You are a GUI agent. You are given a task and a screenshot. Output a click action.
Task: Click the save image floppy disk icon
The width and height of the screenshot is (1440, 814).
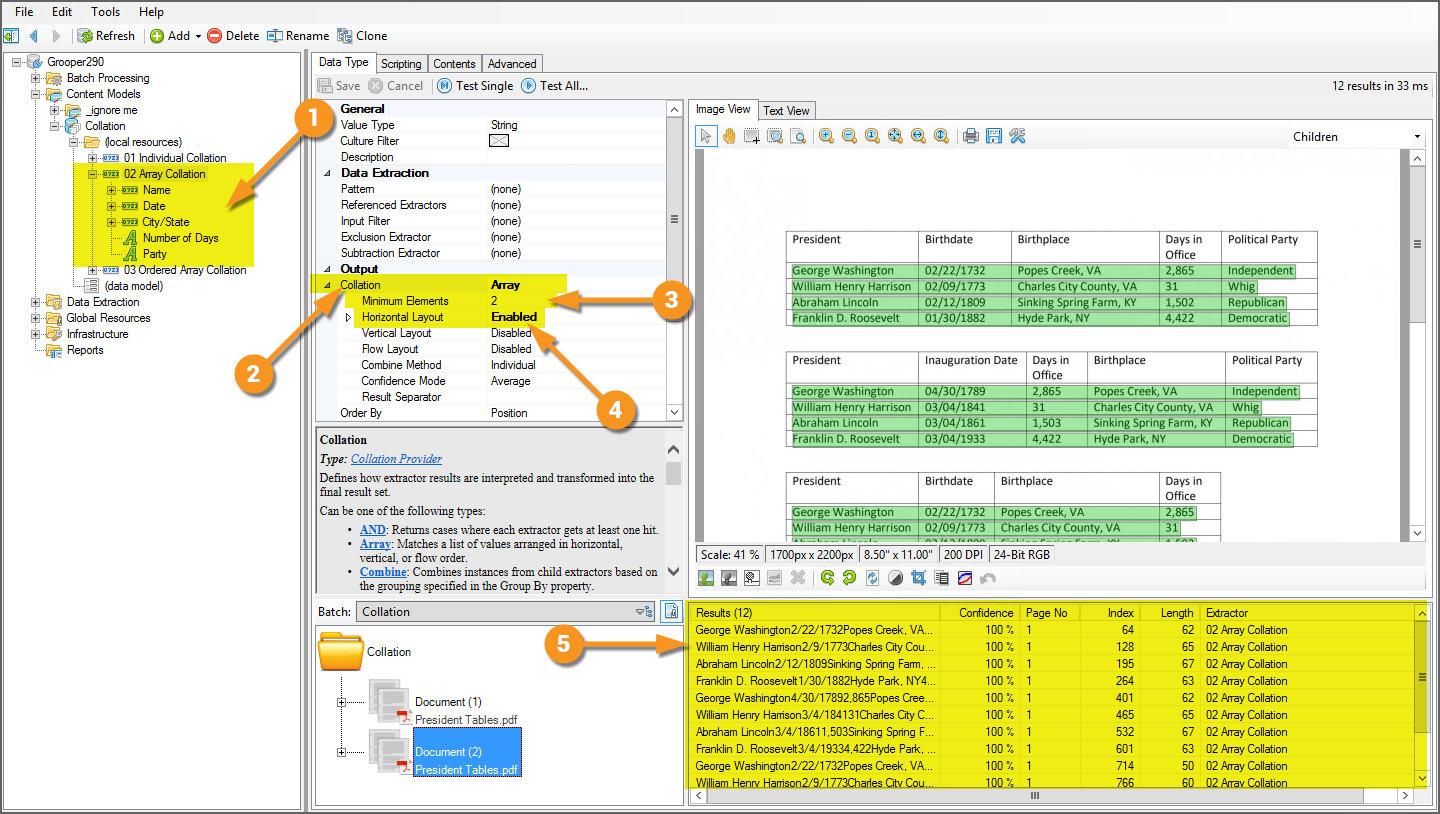993,136
